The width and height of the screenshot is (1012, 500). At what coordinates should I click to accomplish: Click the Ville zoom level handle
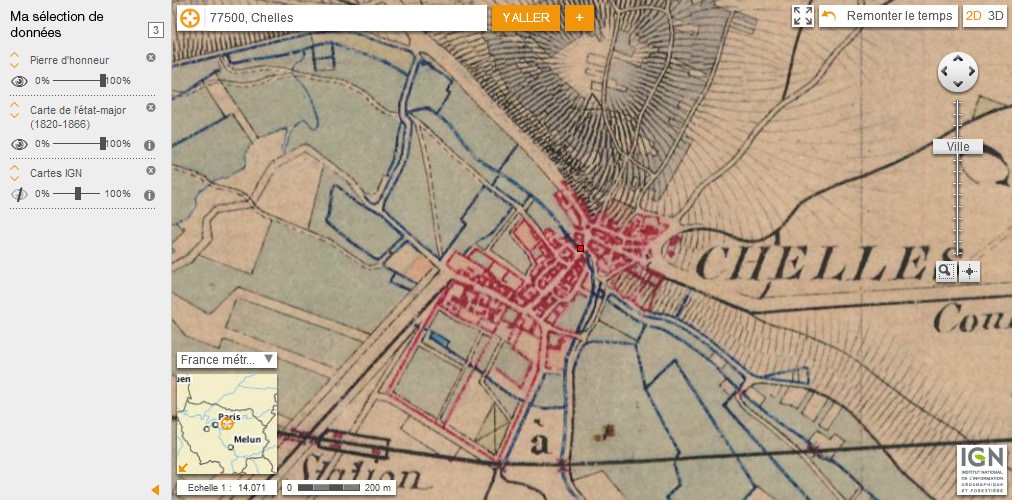[x=958, y=147]
